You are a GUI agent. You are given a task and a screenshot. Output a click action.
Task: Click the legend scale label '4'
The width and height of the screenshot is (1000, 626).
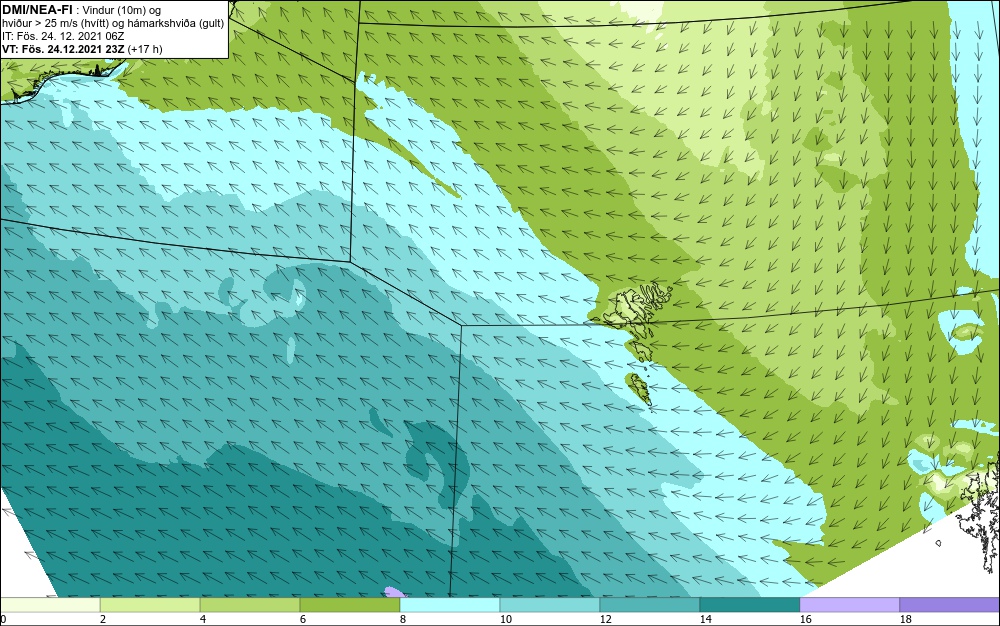pos(203,619)
